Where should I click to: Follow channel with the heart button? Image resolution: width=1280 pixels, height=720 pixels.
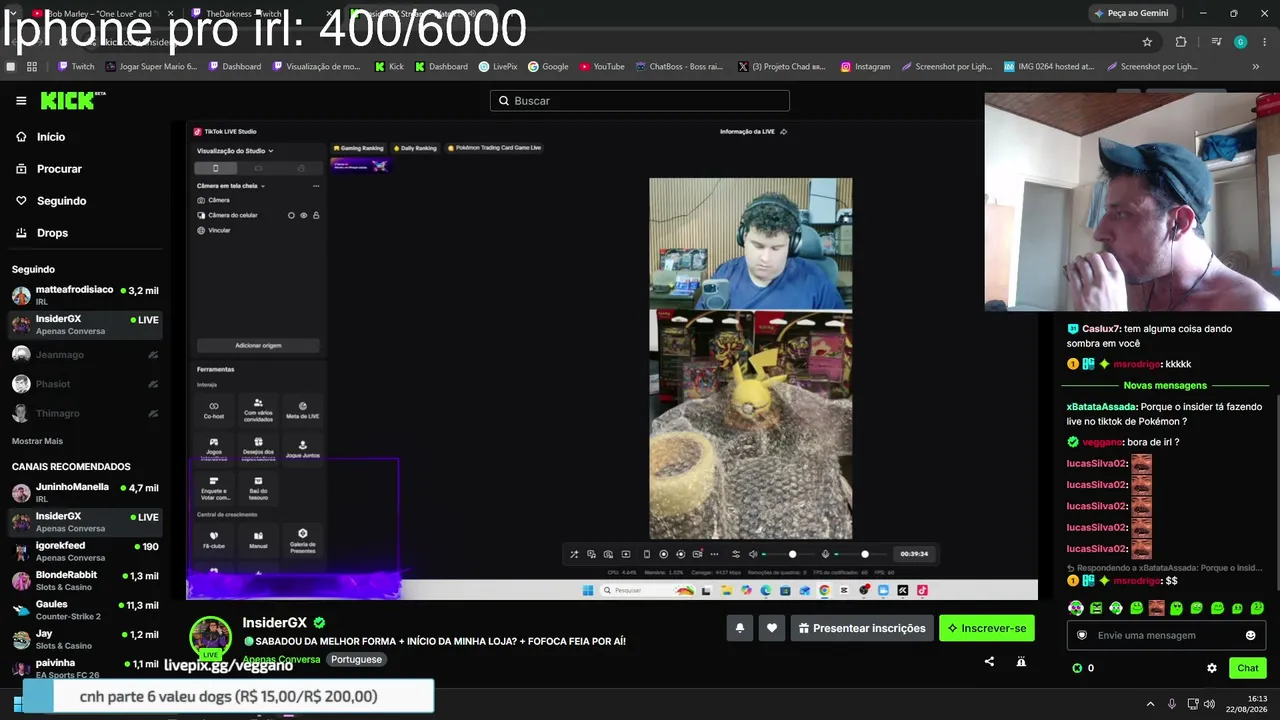(772, 628)
